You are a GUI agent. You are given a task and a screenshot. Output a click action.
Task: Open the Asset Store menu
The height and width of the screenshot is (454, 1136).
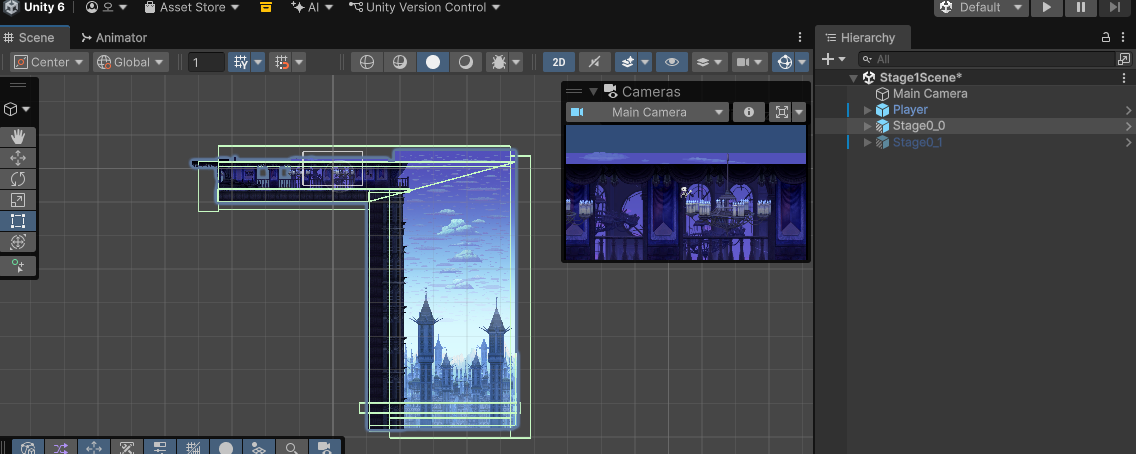191,8
